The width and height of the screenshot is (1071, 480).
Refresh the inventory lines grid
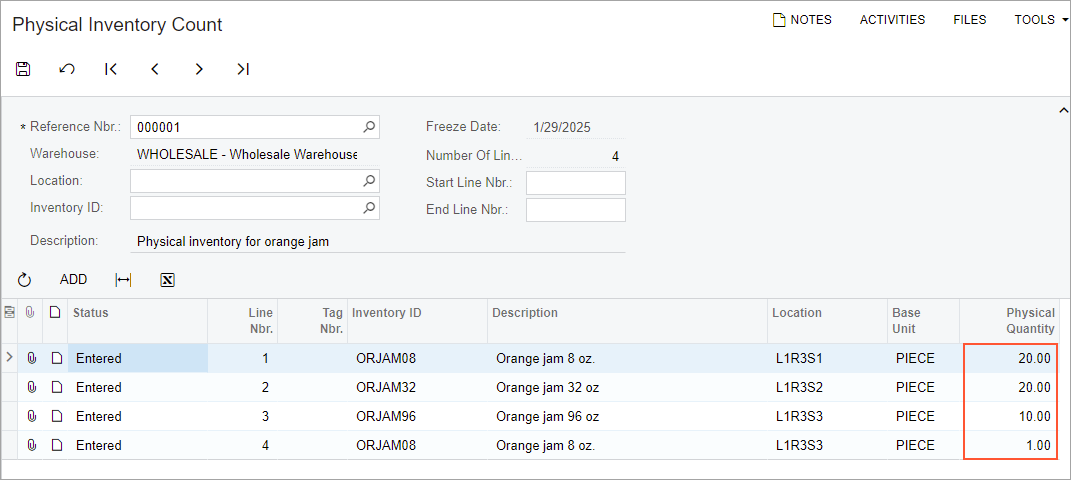point(25,280)
